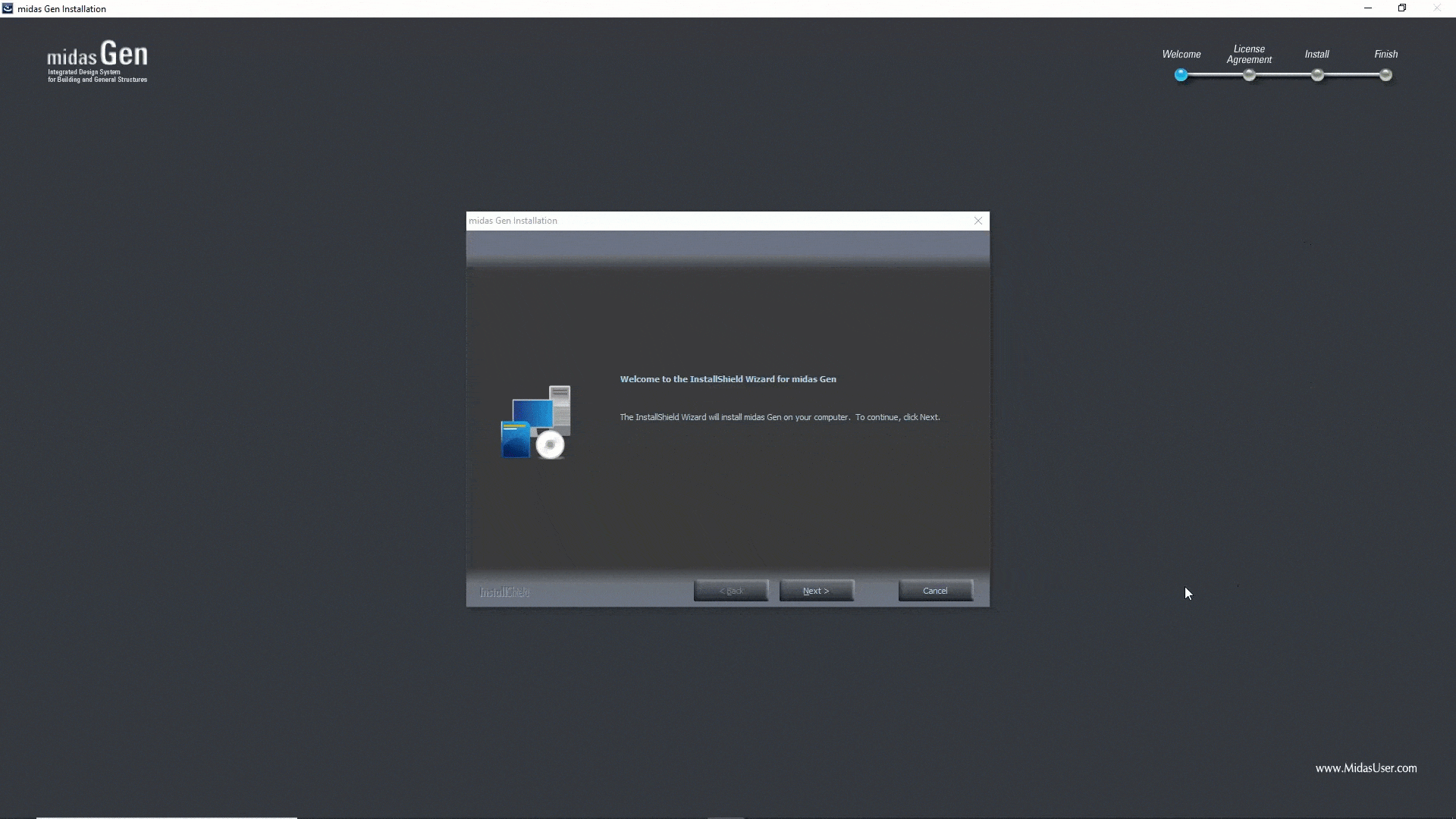This screenshot has width=1456, height=819.
Task: Click Next to proceed with installation
Action: click(816, 590)
